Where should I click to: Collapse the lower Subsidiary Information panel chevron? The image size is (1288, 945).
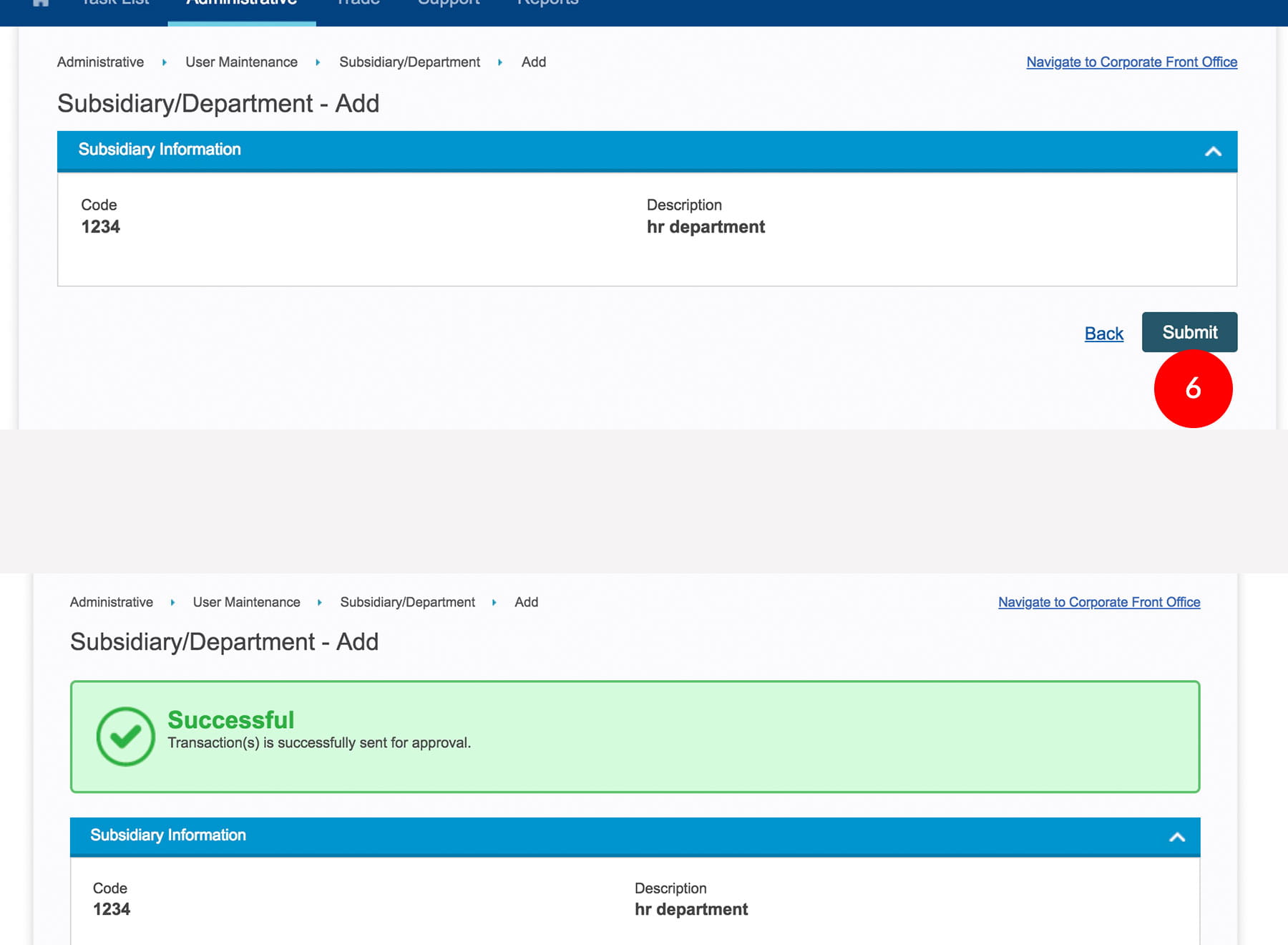coord(1177,837)
